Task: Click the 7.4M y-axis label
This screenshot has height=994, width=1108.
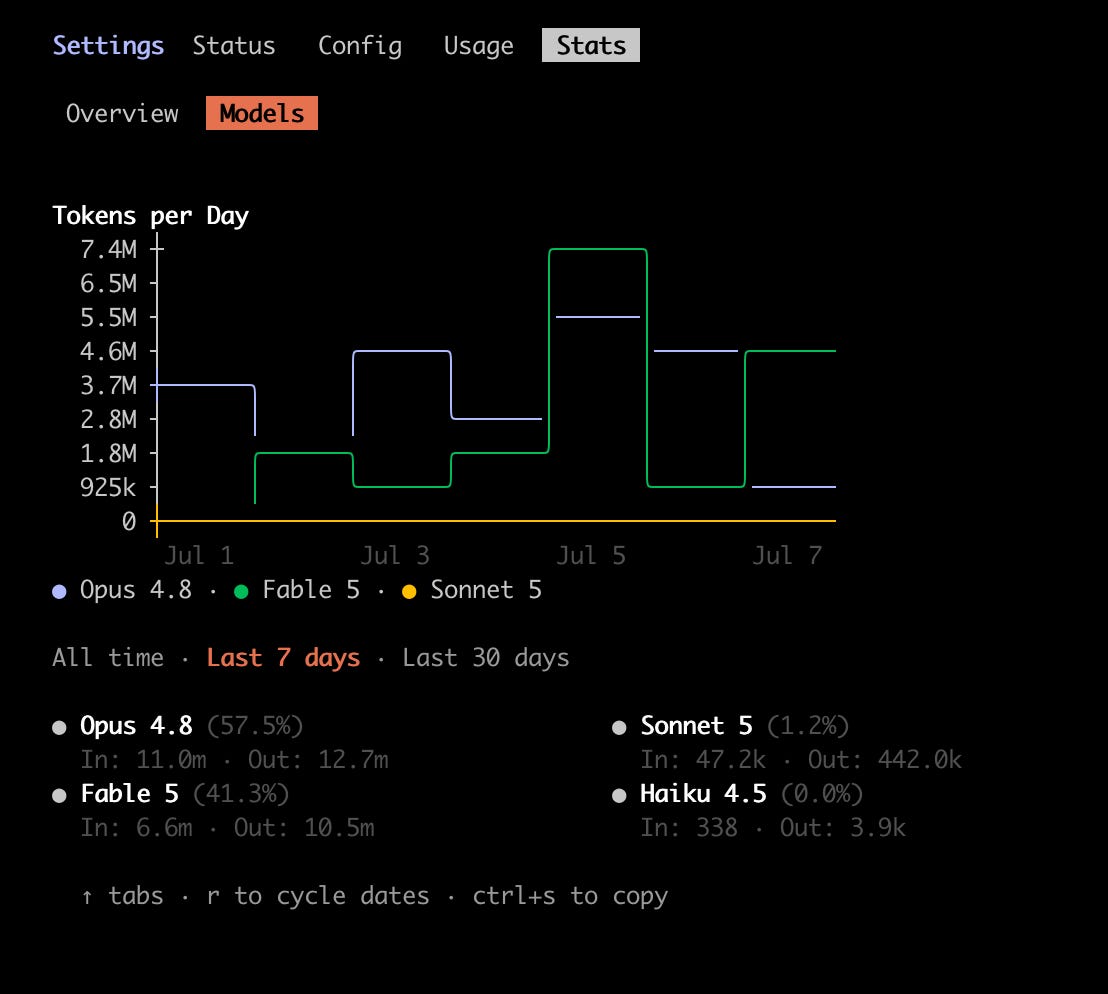Action: tap(108, 249)
